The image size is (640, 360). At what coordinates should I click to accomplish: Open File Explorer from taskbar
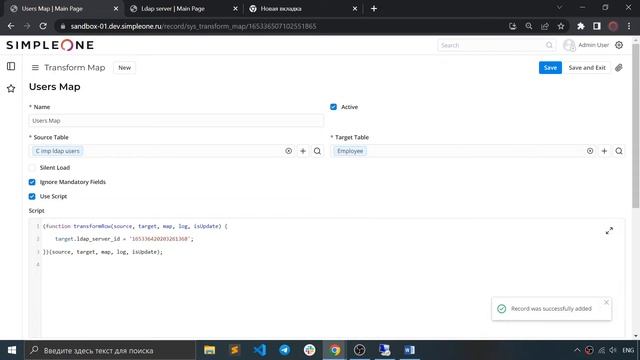click(x=209, y=350)
